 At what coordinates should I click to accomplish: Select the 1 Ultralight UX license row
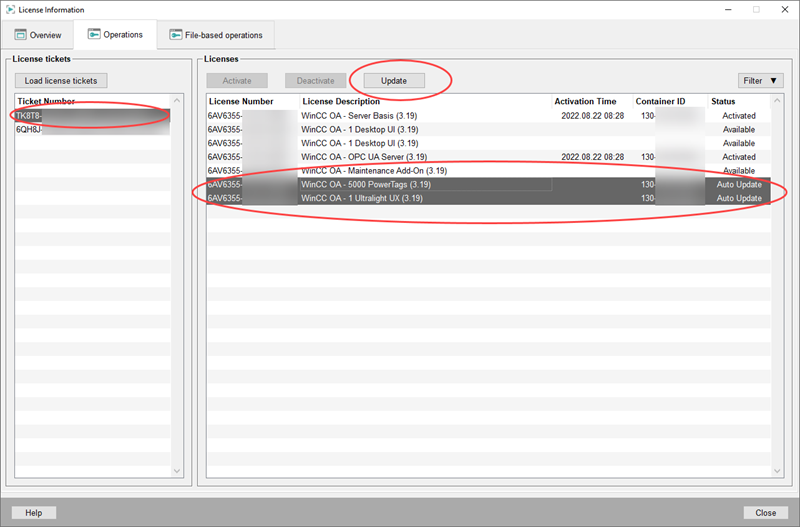coord(488,198)
